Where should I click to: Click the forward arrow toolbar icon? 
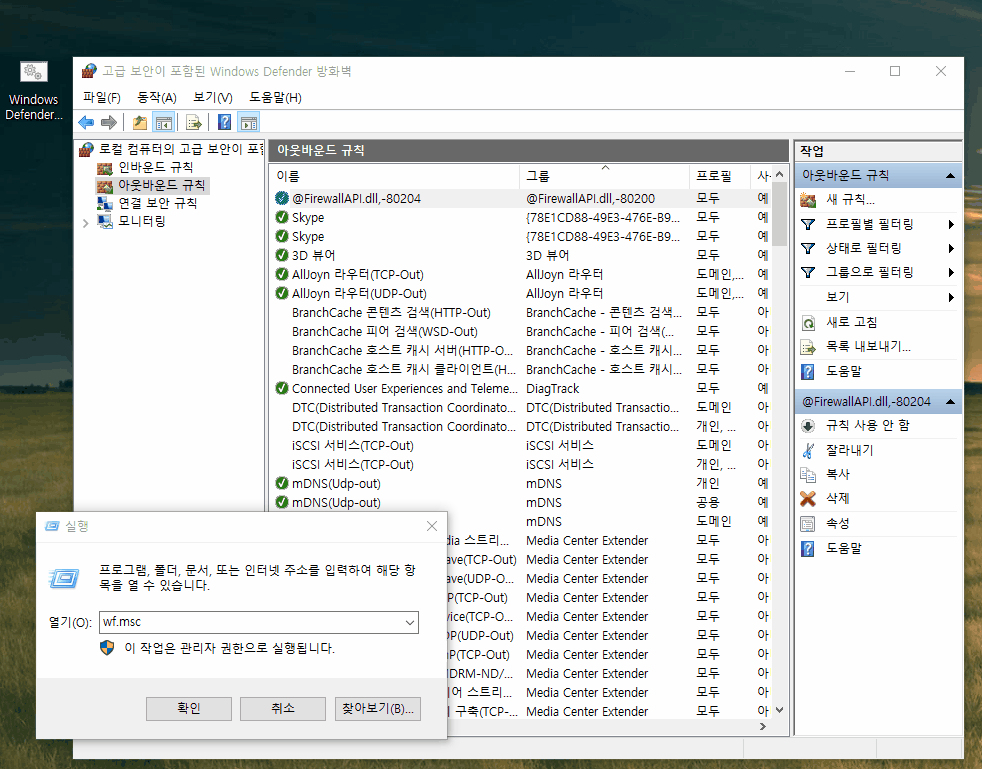pos(109,123)
